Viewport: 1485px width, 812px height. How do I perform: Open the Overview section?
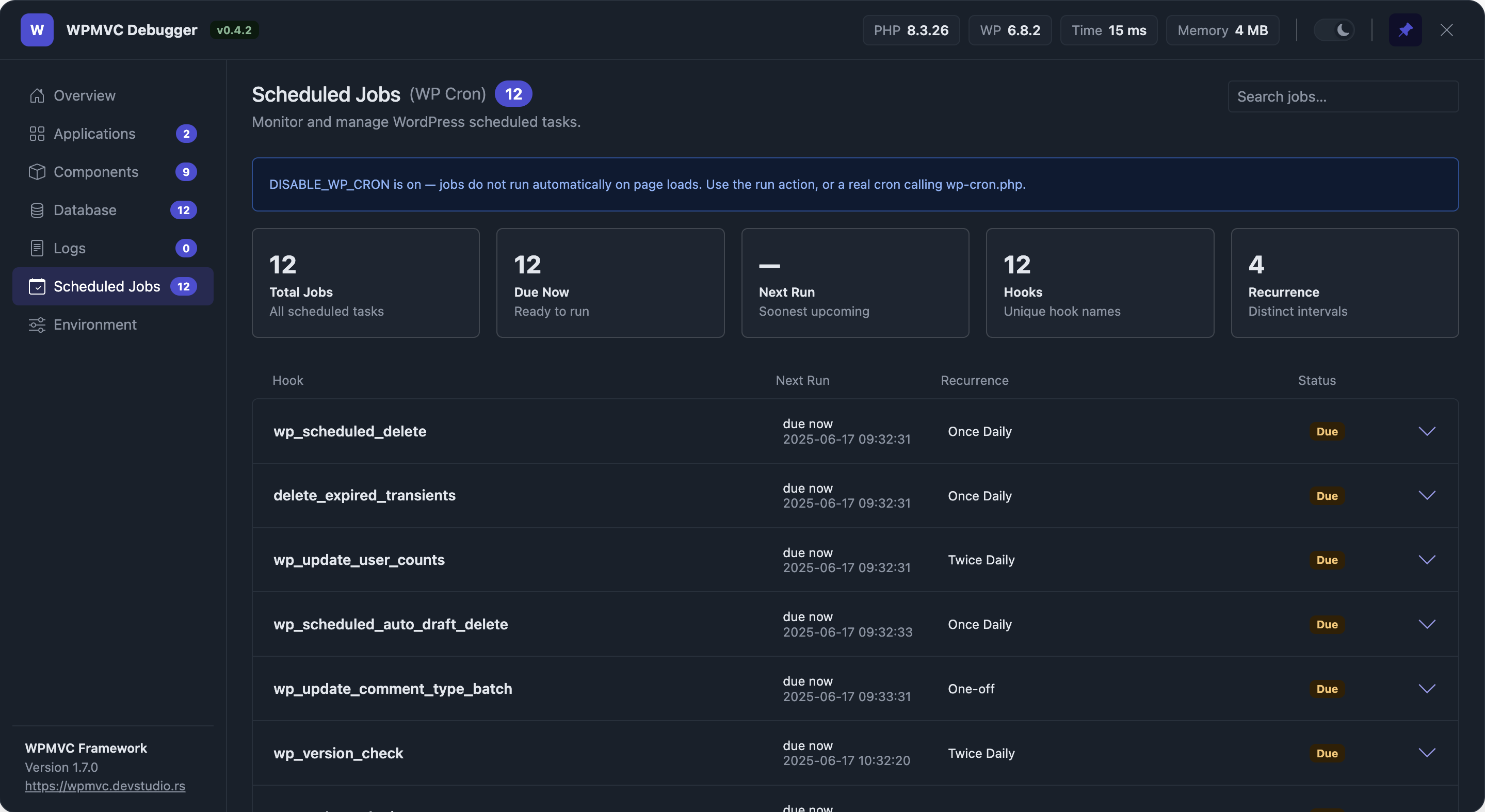click(113, 95)
